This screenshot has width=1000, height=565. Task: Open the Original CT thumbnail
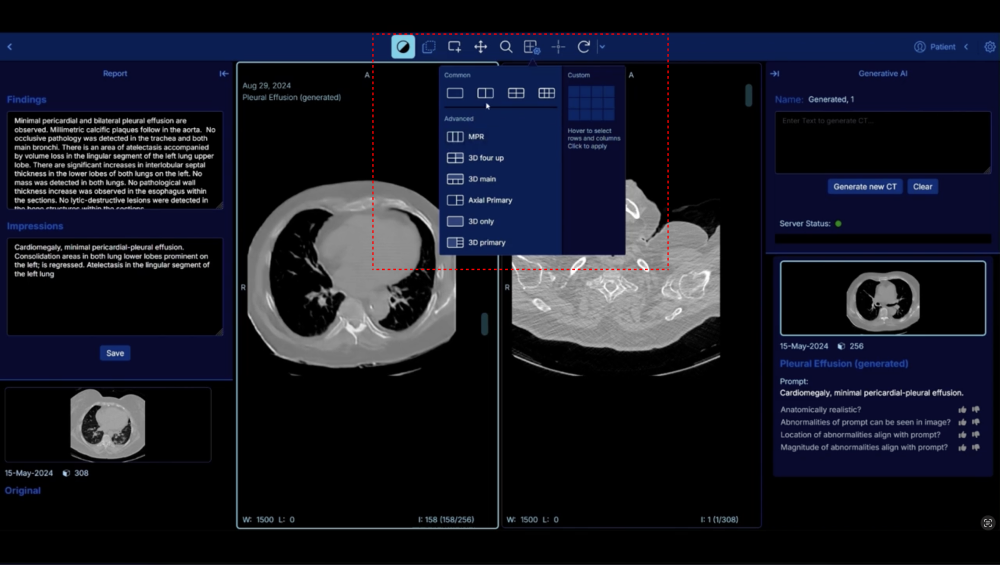point(108,425)
